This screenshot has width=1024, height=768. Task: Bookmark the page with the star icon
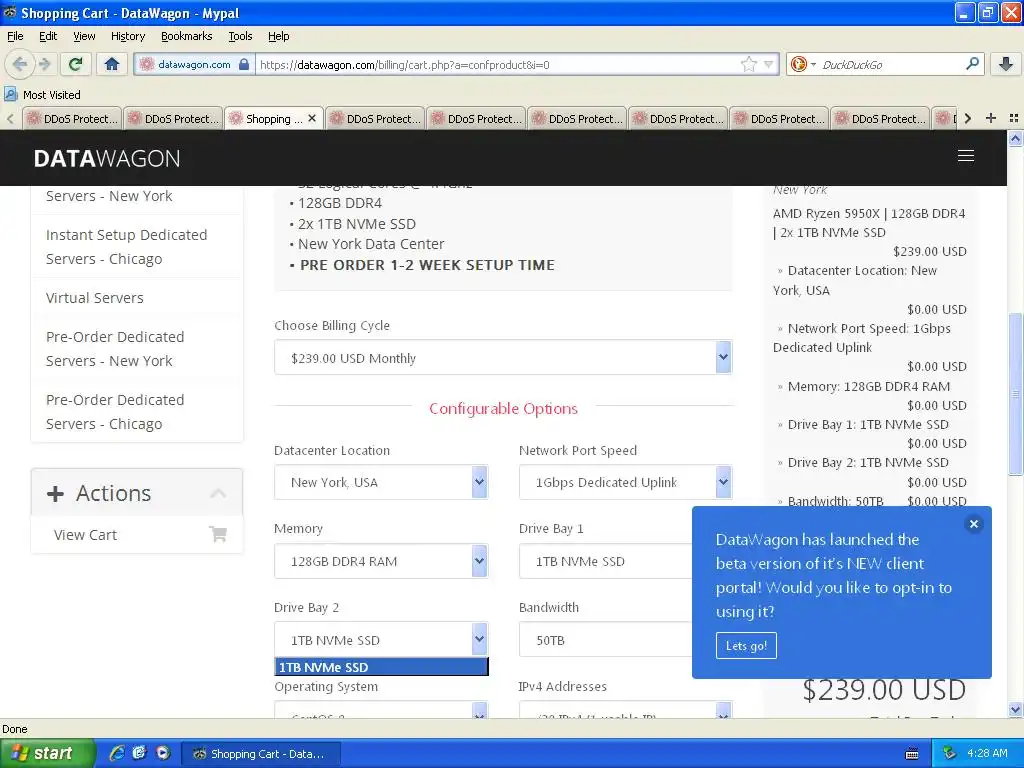748,64
